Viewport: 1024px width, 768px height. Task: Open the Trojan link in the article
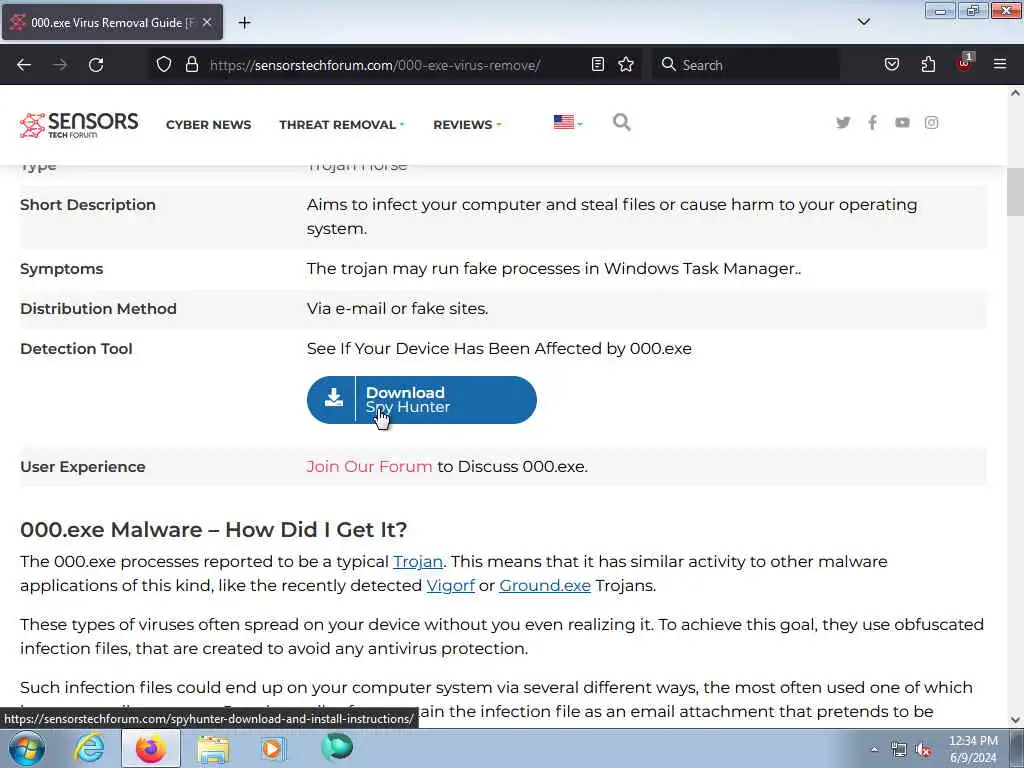point(418,562)
